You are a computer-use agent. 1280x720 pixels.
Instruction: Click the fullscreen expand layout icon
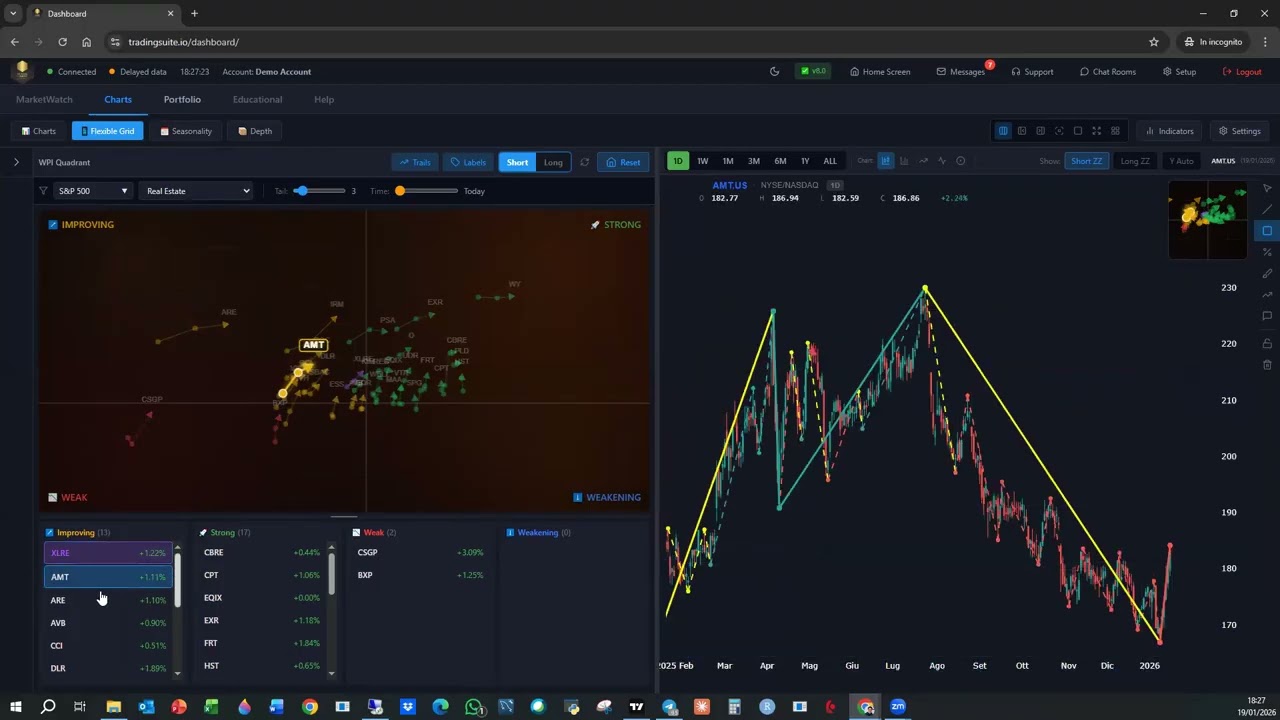(x=1097, y=131)
